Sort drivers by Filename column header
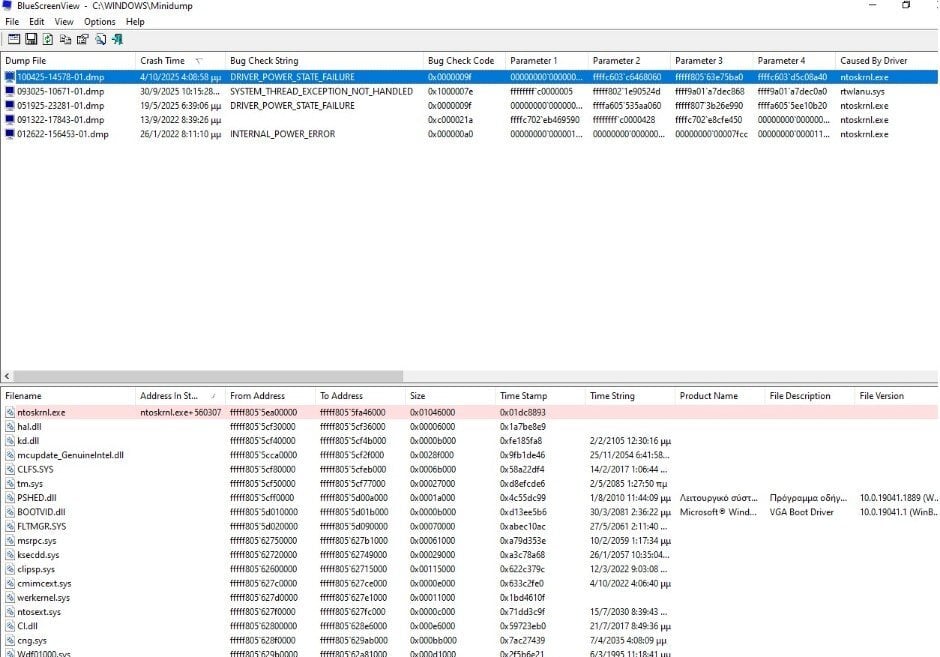This screenshot has height=657, width=940. pyautogui.click(x=23, y=396)
